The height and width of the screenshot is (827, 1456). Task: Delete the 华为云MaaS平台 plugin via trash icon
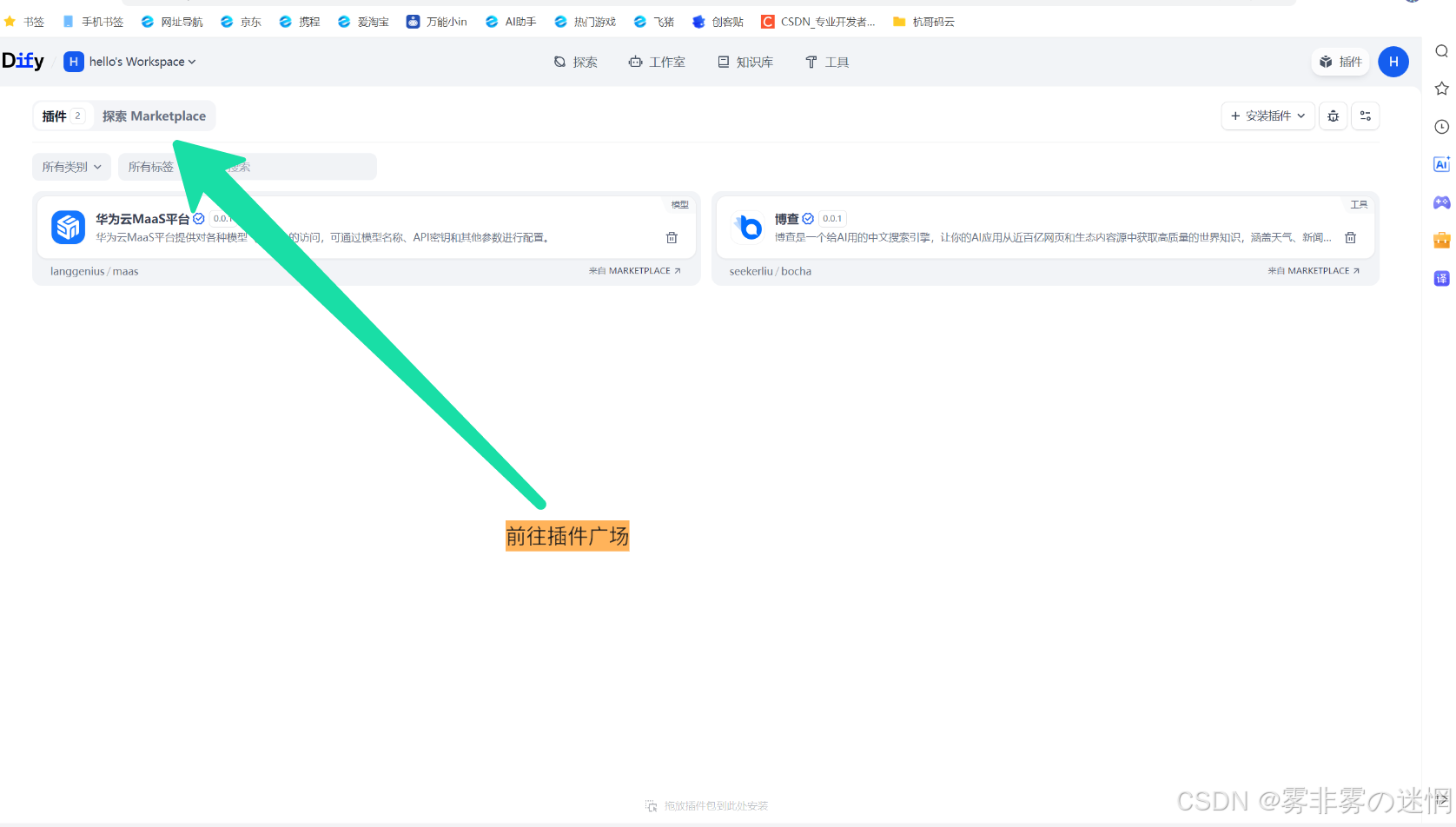[x=672, y=237]
